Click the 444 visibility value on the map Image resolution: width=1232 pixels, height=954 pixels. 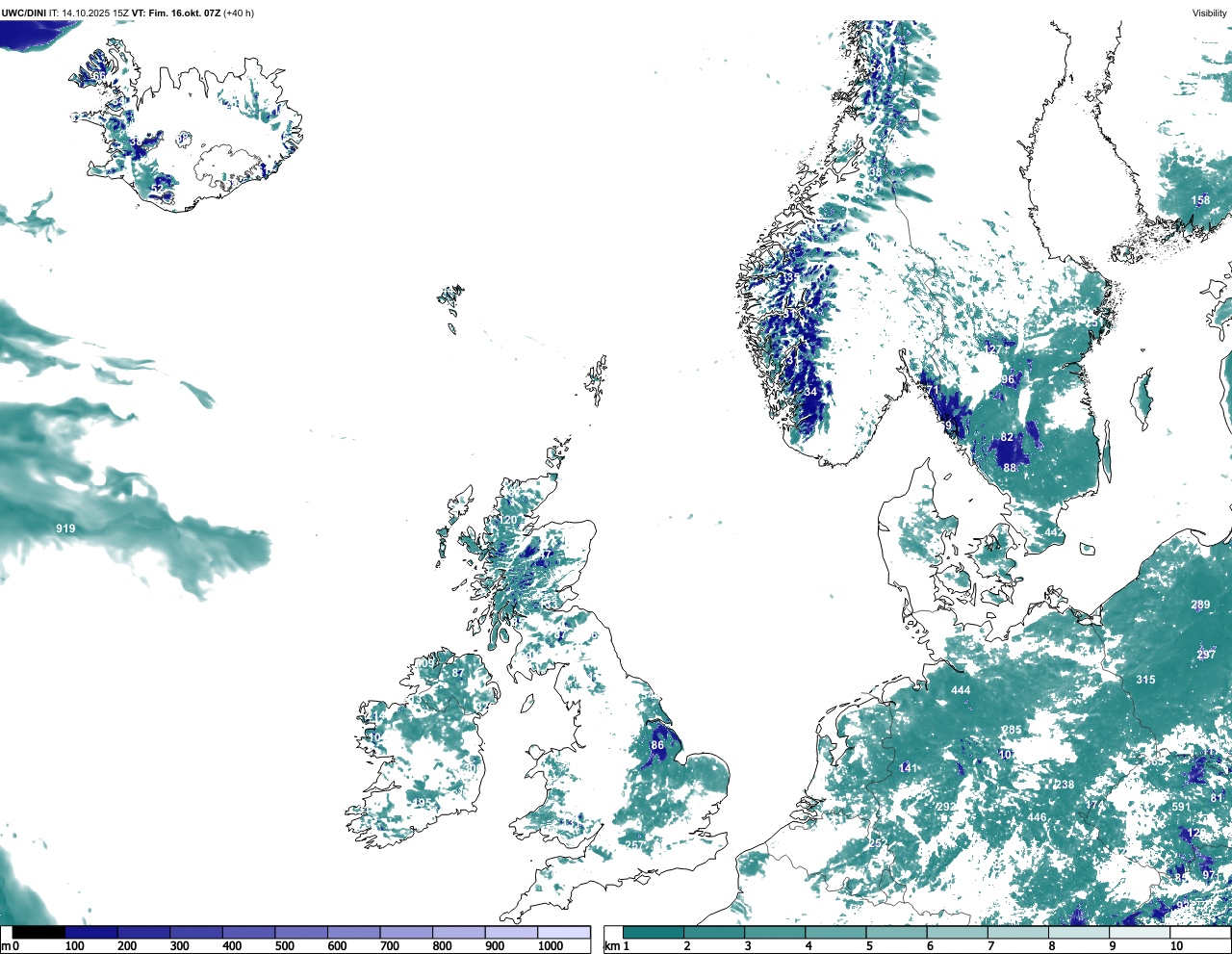pyautogui.click(x=961, y=690)
